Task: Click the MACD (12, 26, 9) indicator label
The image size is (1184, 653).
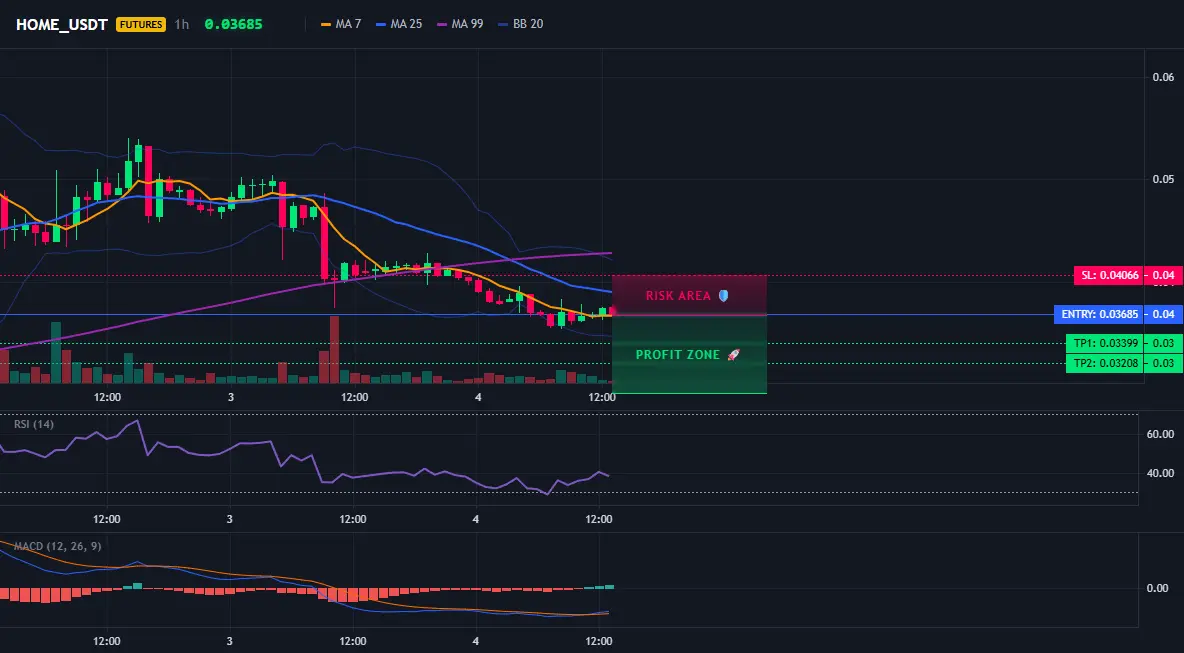Action: 57,546
